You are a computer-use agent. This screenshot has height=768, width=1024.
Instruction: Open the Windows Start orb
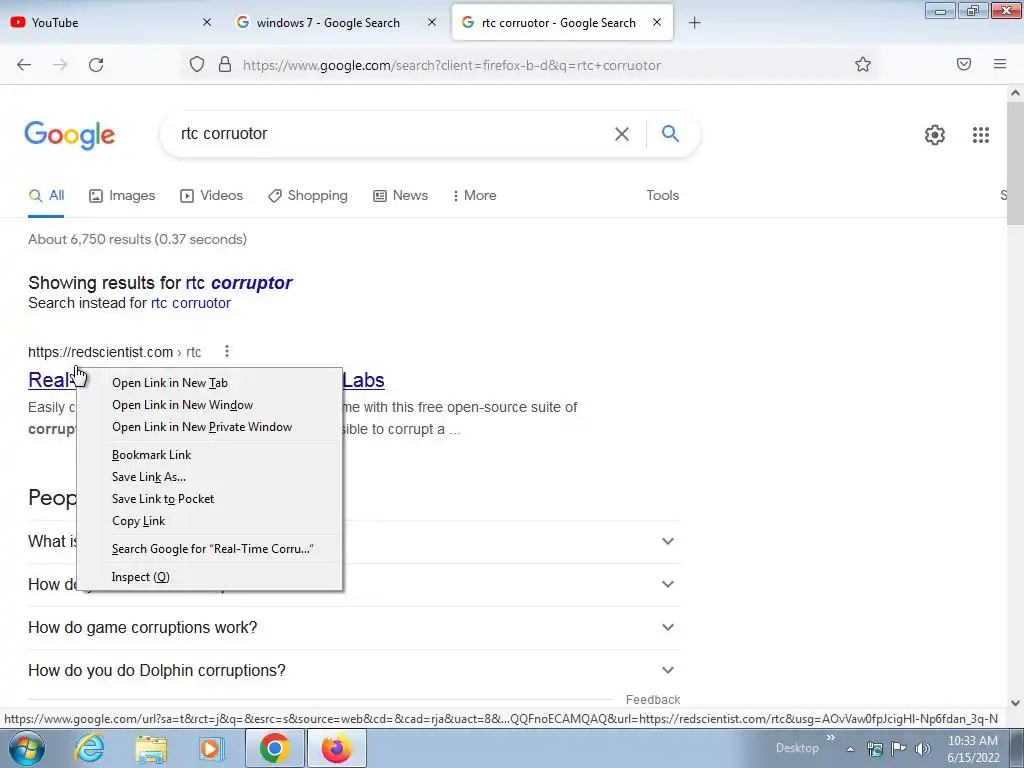[26, 748]
